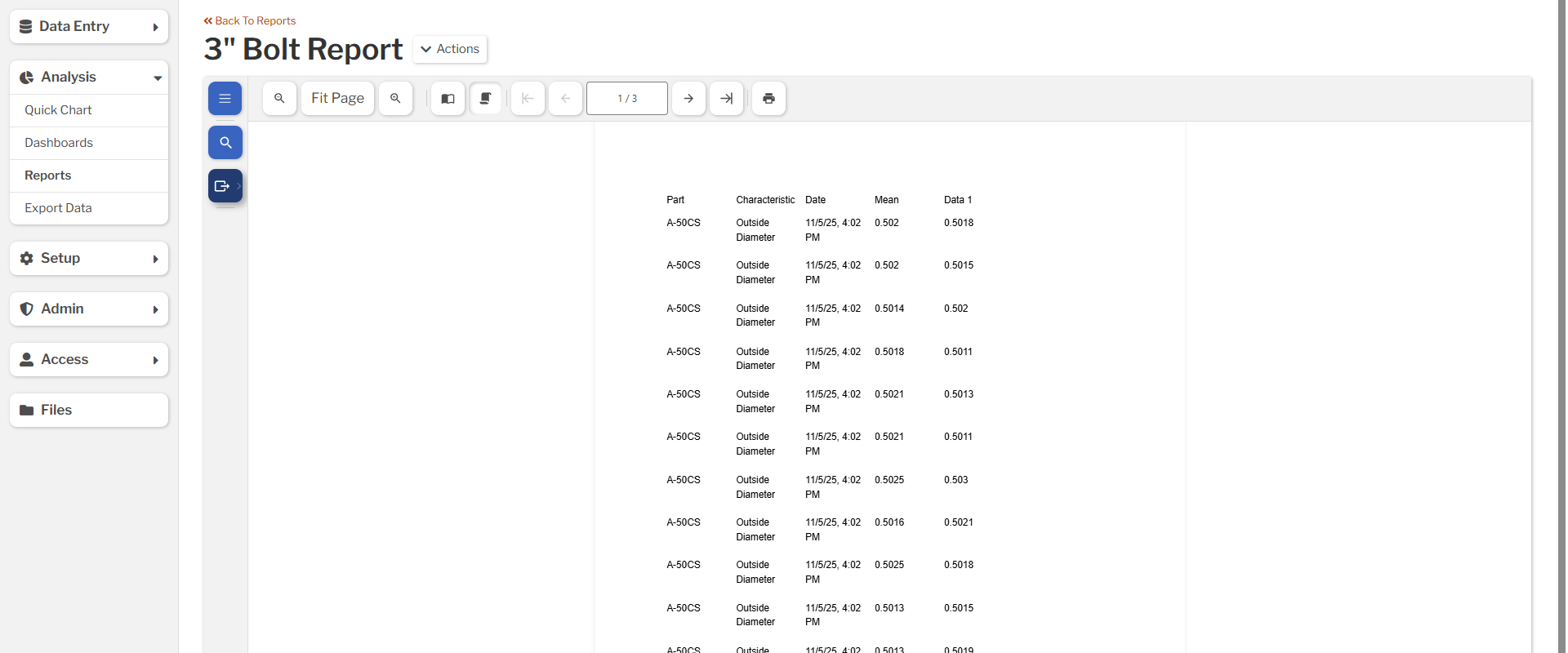Screen dimensions: 1568x653
Task: Click the zoom out magnifier icon
Action: [279, 98]
